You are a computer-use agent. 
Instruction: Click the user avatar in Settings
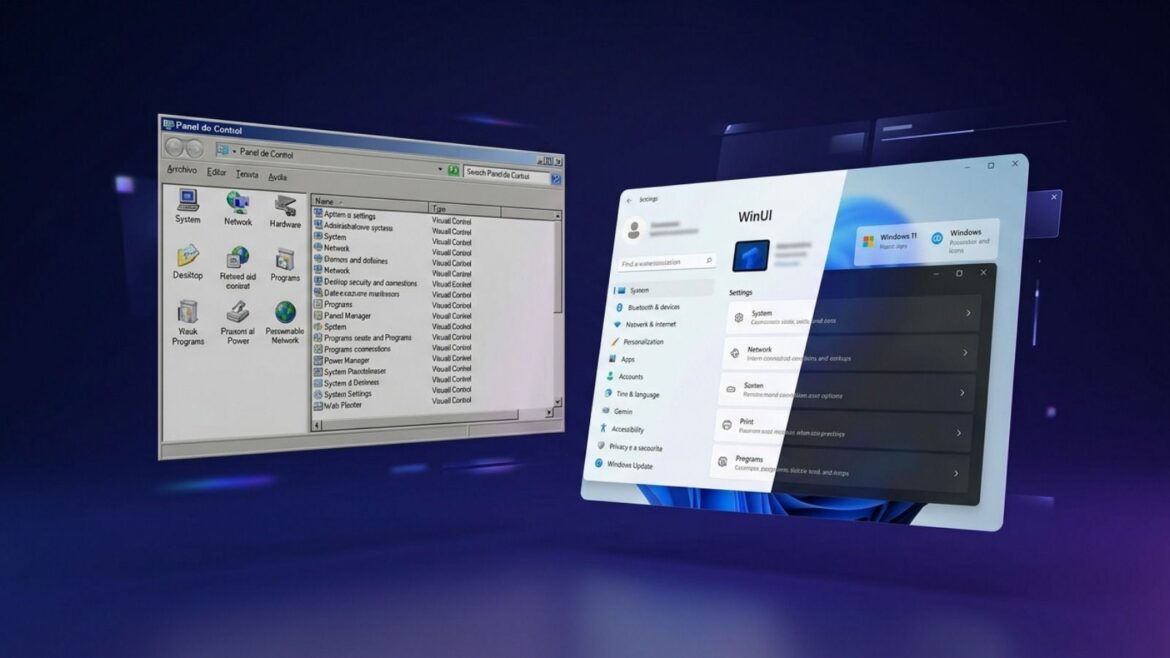[x=634, y=230]
